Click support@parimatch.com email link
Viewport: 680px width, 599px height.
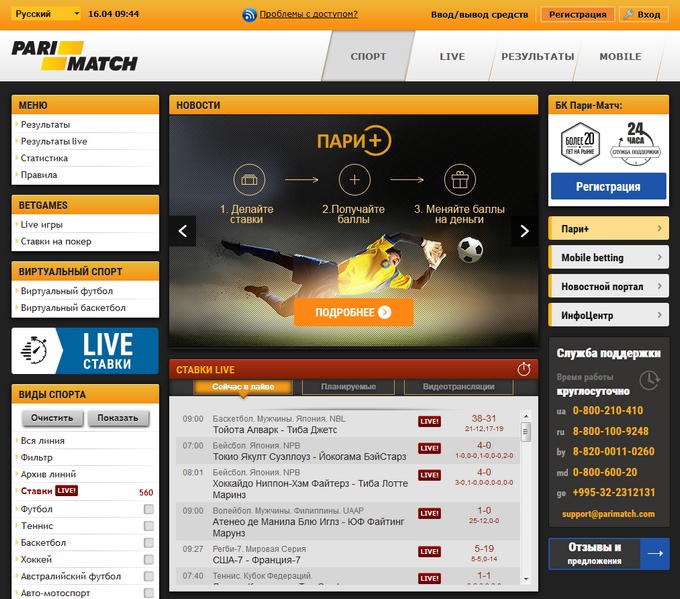(x=608, y=514)
